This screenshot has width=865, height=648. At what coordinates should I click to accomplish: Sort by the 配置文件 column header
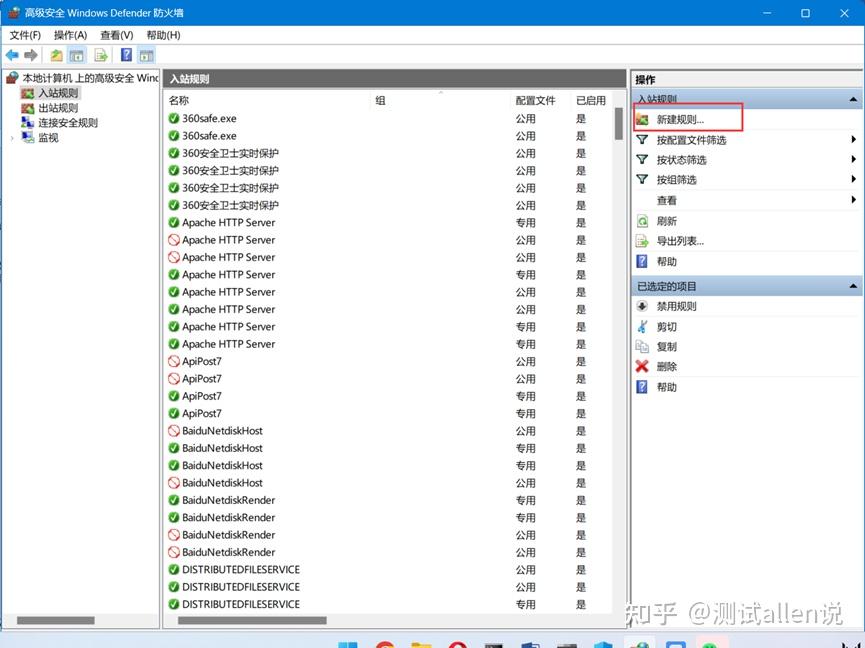[535, 100]
